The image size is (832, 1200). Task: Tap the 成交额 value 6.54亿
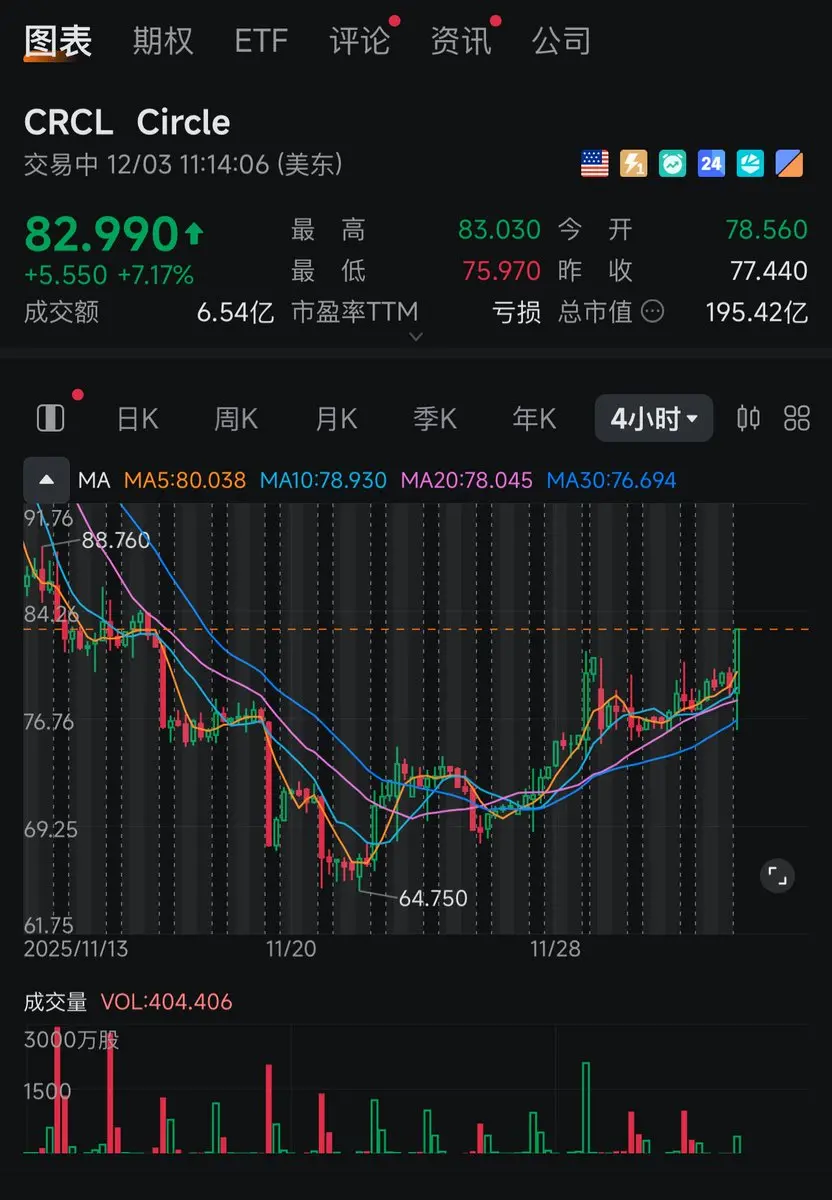[x=236, y=312]
